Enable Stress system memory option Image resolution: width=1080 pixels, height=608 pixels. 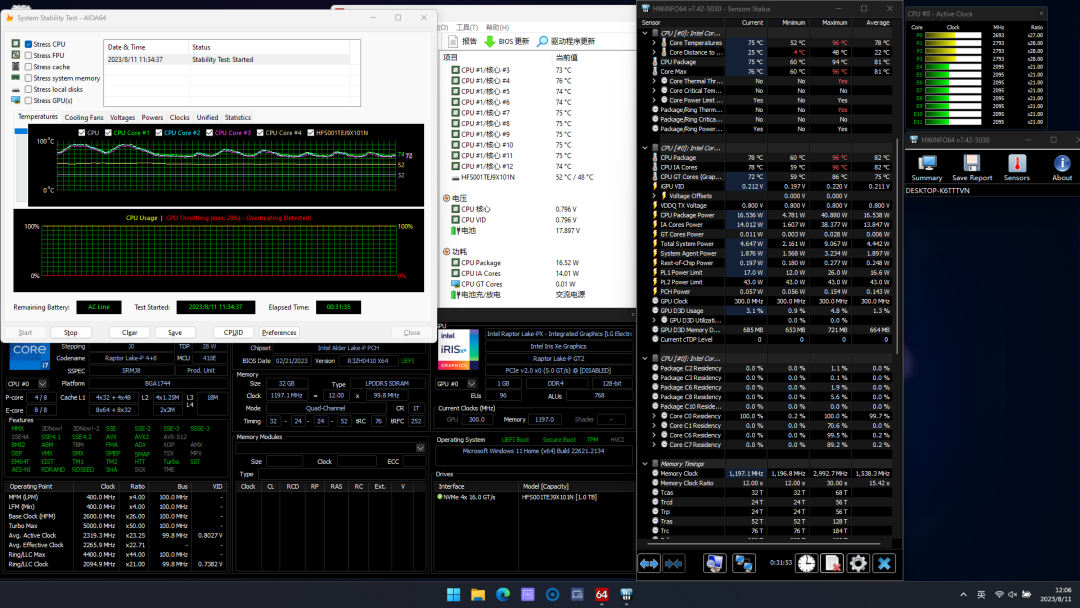click(x=29, y=78)
